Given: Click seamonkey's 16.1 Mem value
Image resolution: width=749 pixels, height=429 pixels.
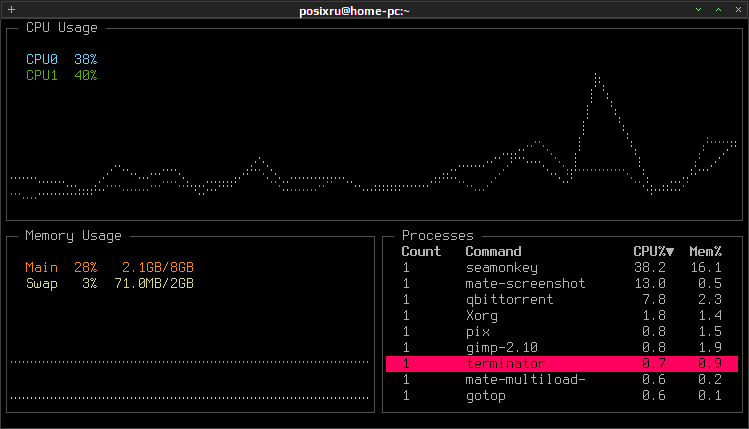Looking at the screenshot, I should (x=706, y=268).
